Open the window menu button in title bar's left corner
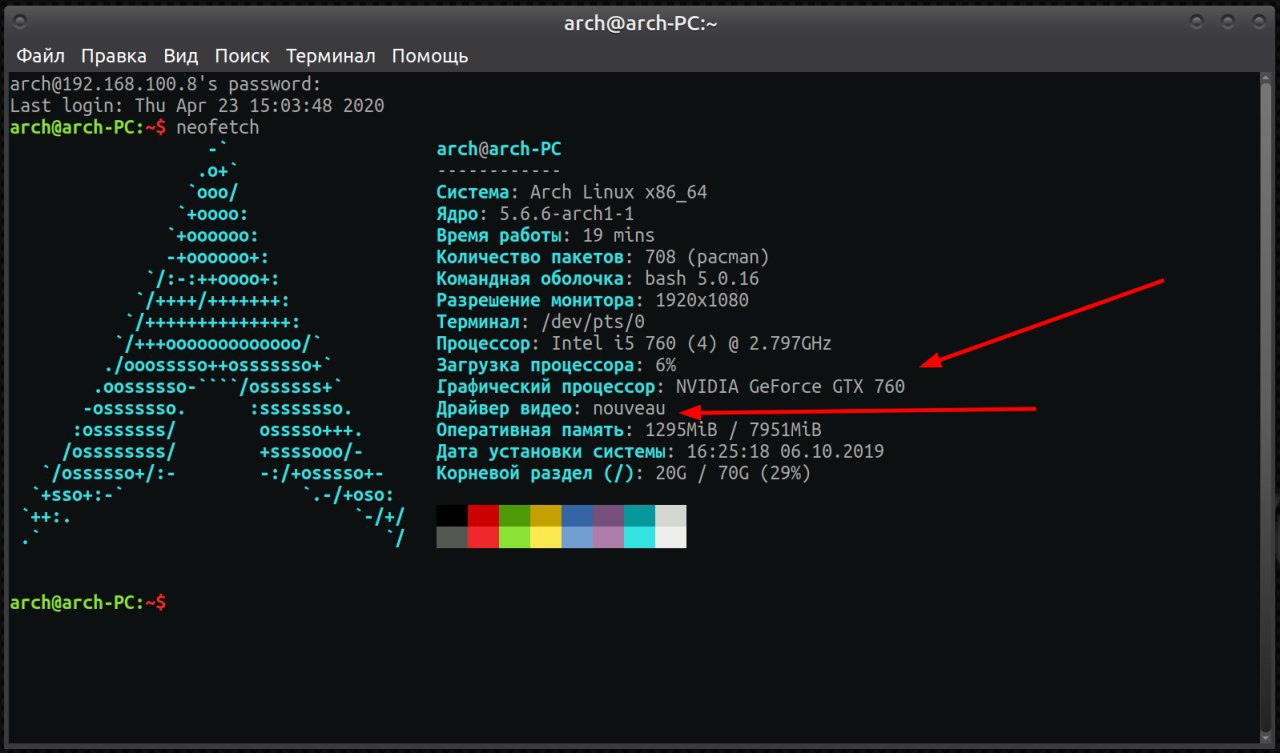This screenshot has height=753, width=1280. tap(18, 21)
